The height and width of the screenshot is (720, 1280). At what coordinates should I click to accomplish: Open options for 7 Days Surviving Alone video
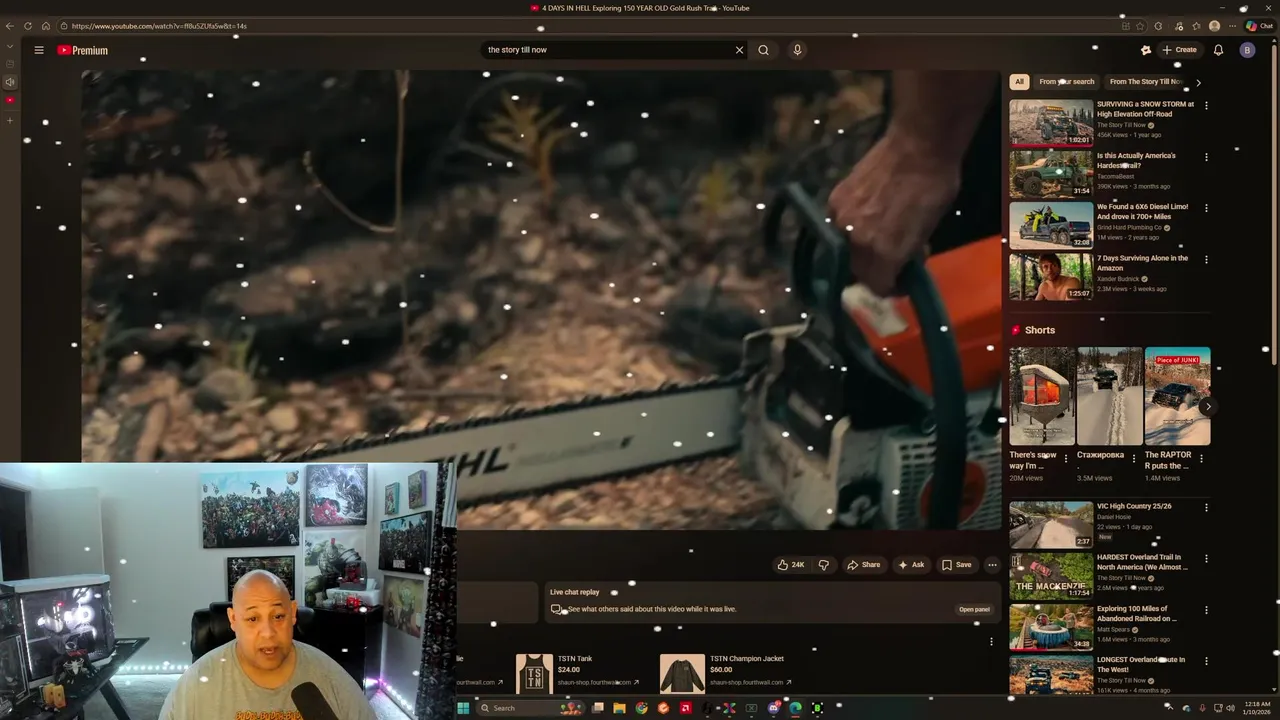1206,259
